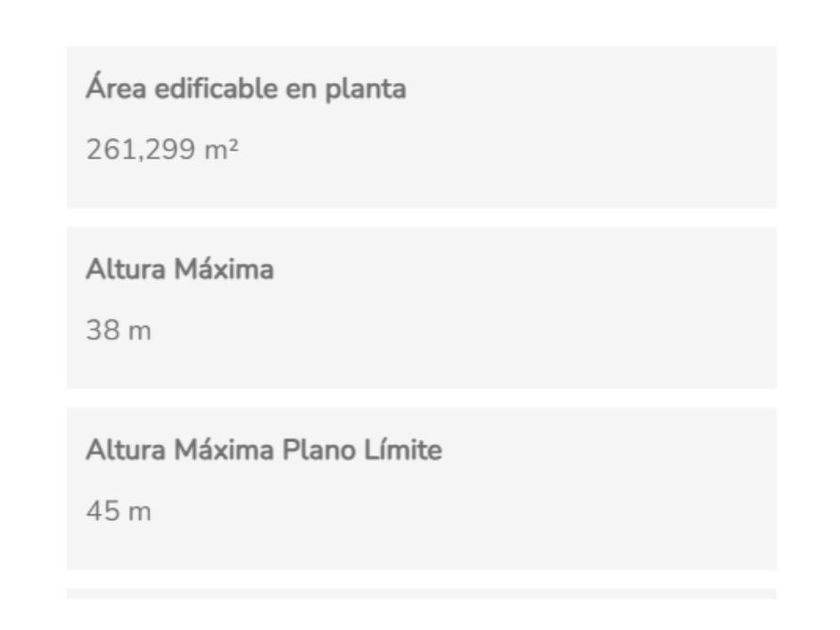The height and width of the screenshot is (630, 840).
Task: Click the partially visible card at the bottom
Action: [421, 594]
